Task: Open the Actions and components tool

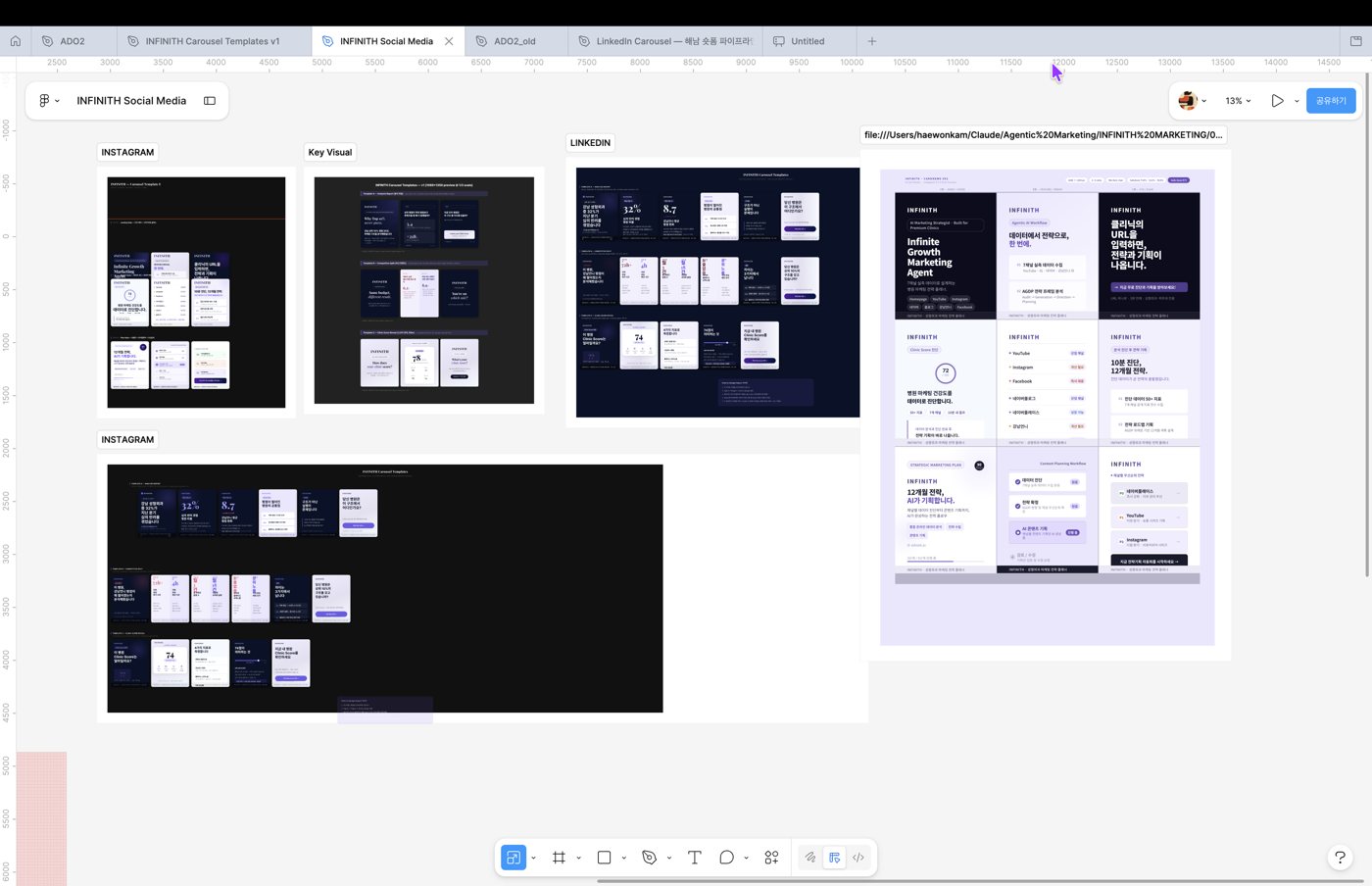Action: [x=771, y=858]
